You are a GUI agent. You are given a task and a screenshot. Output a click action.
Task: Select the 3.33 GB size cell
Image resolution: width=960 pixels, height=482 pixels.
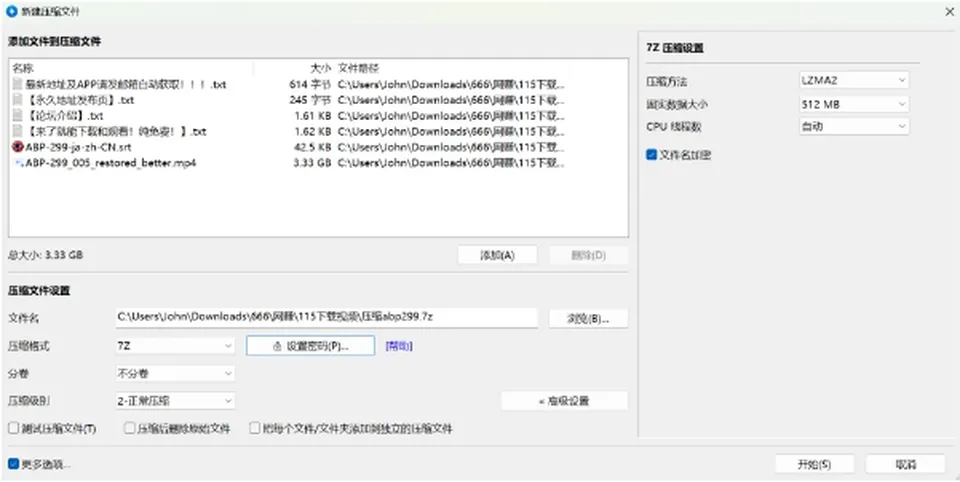click(312, 163)
